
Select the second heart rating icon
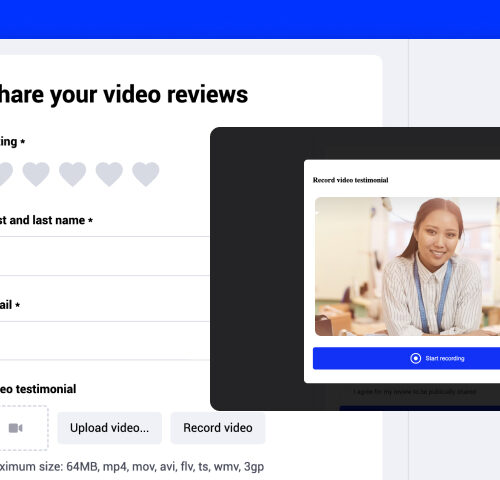tap(36, 174)
